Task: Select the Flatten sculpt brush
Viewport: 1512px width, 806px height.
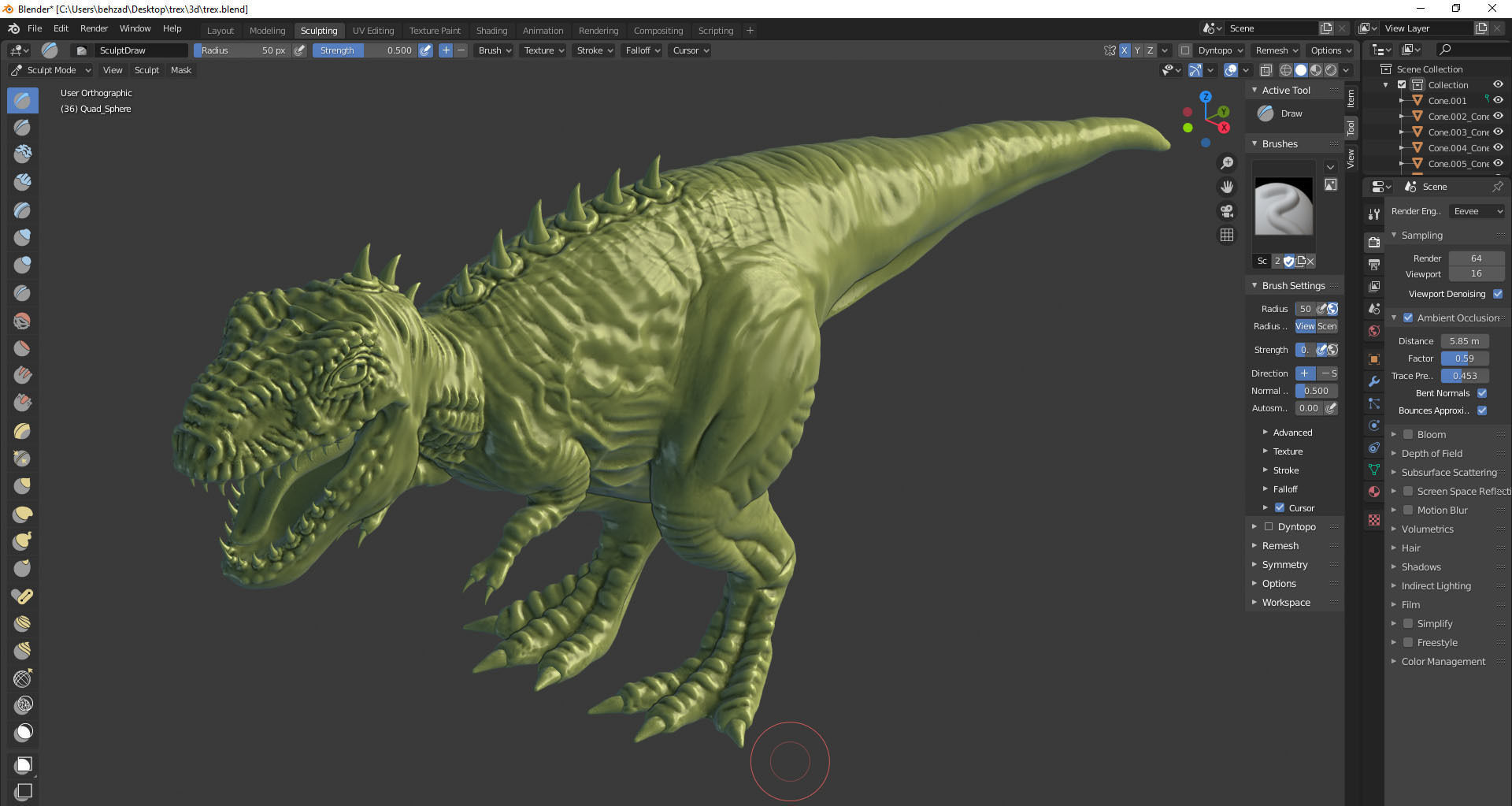Action: tap(23, 348)
